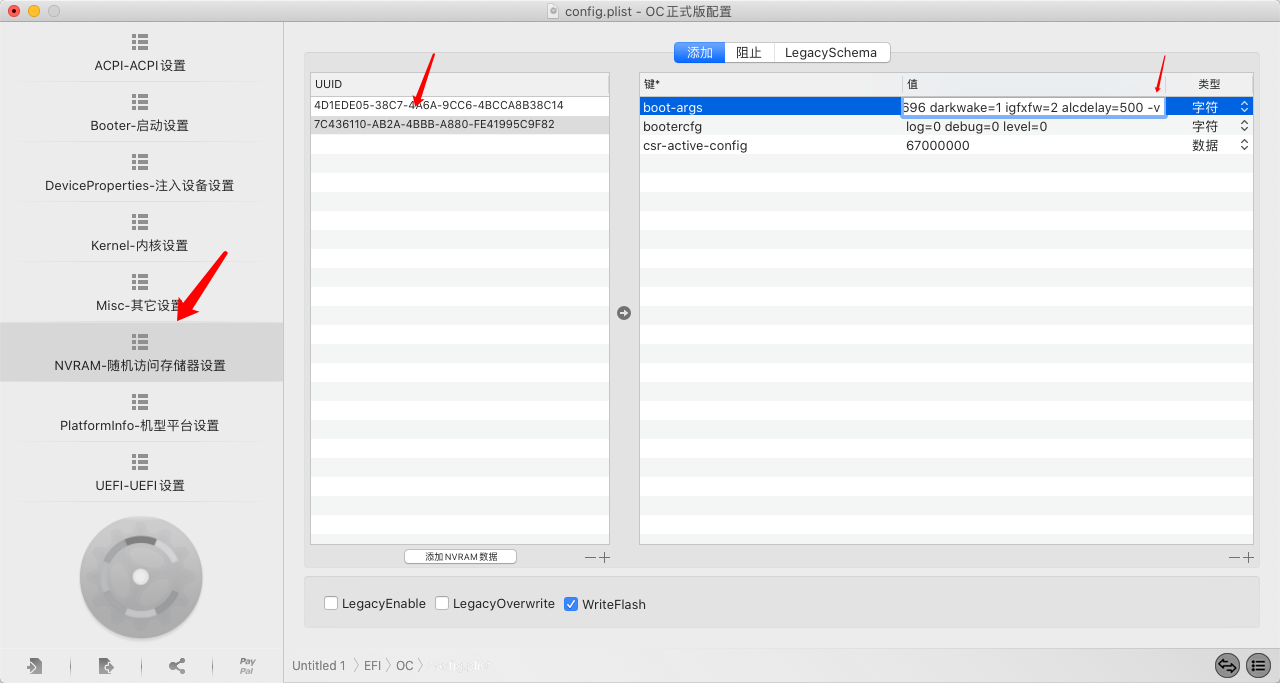This screenshot has width=1280, height=683.
Task: Open type dropdown for the bootercfg row
Action: pos(1244,126)
